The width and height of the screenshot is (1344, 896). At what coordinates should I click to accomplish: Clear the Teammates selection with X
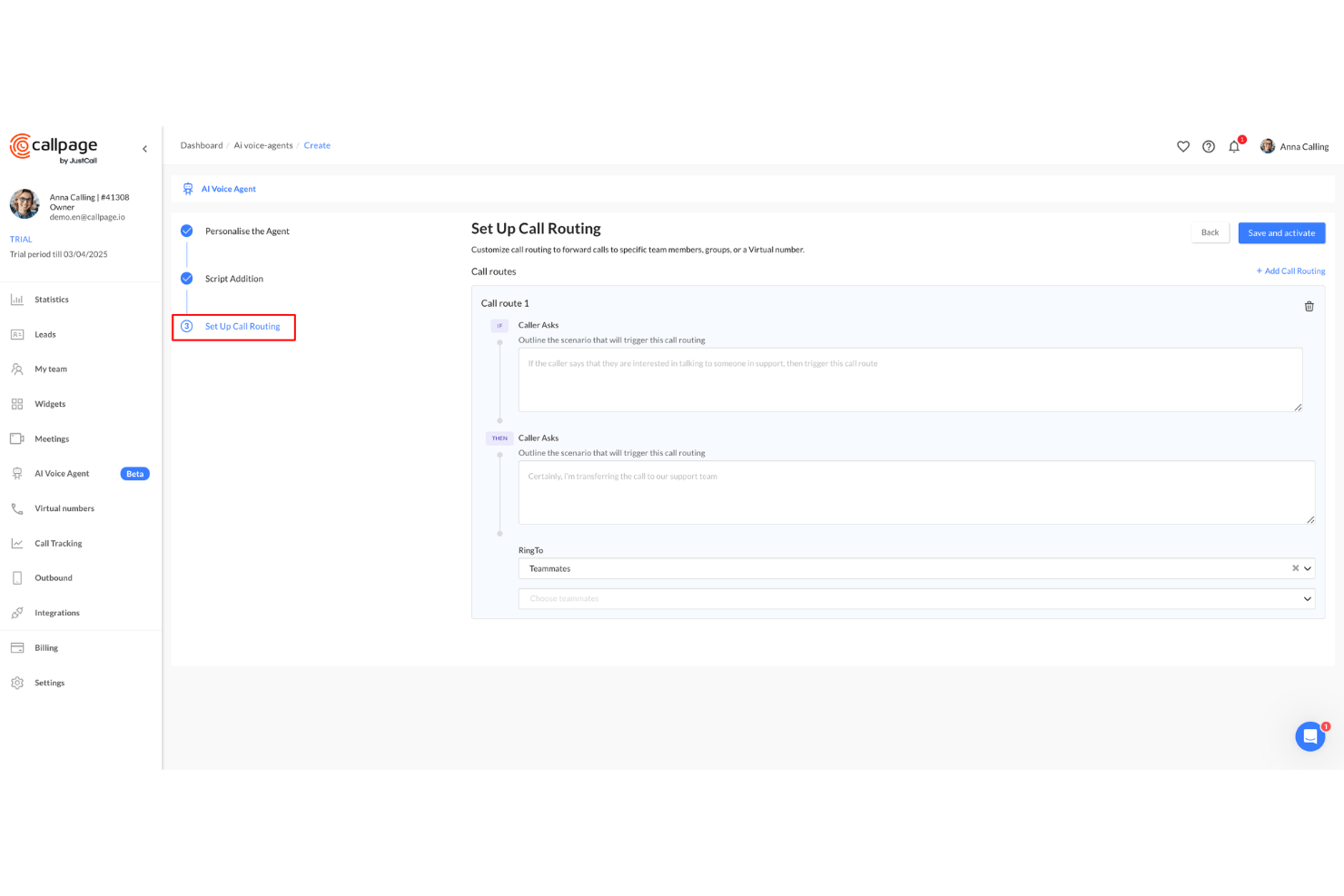[x=1295, y=568]
